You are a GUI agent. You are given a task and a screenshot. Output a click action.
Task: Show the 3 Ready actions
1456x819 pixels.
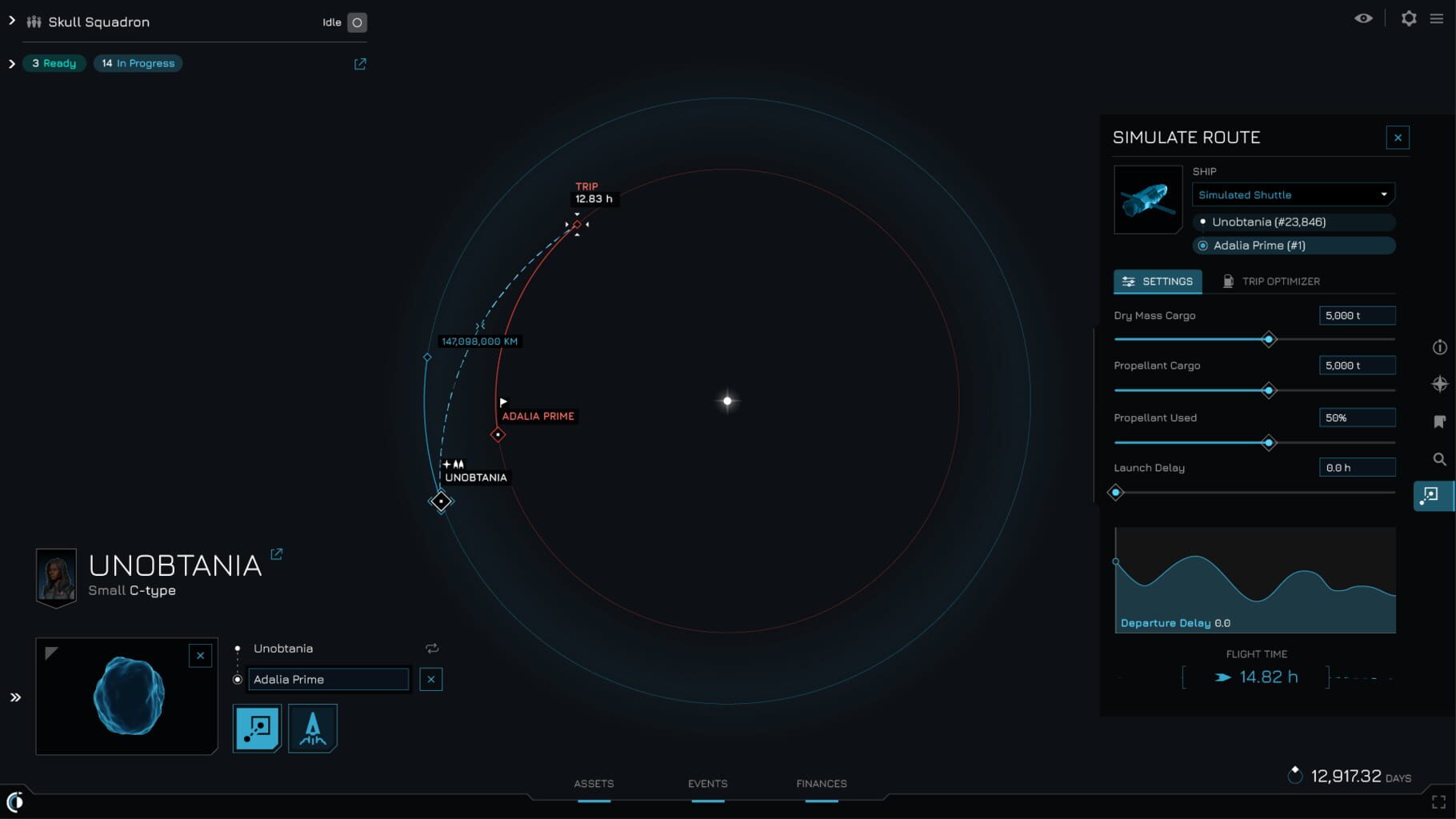[54, 63]
